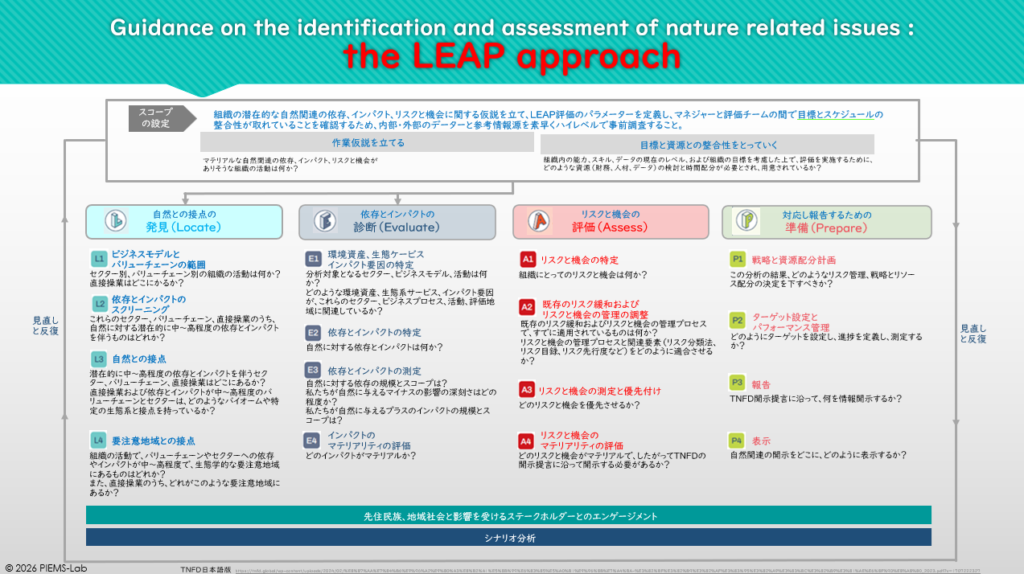The image size is (1024, 574).
Task: Click the green P4 badge icon
Action: [737, 440]
